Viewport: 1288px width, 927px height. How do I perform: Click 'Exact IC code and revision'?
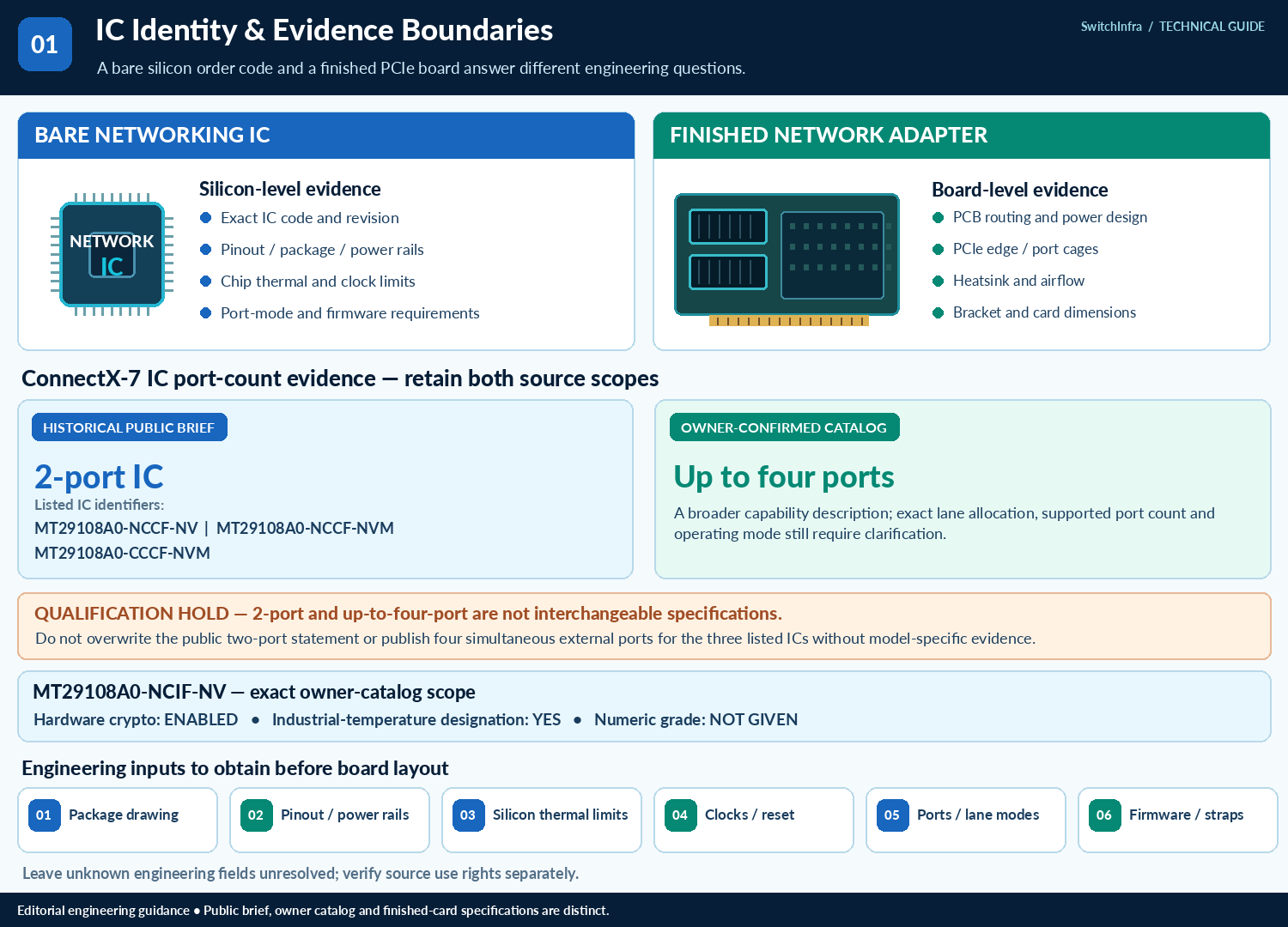(x=310, y=218)
